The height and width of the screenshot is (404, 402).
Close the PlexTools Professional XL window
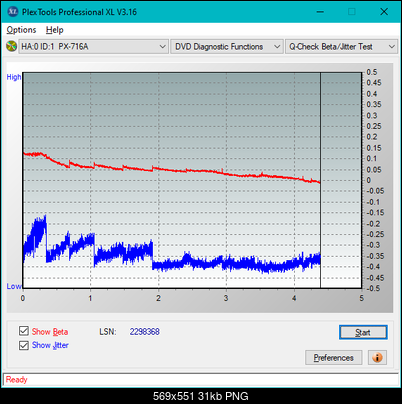pos(384,12)
